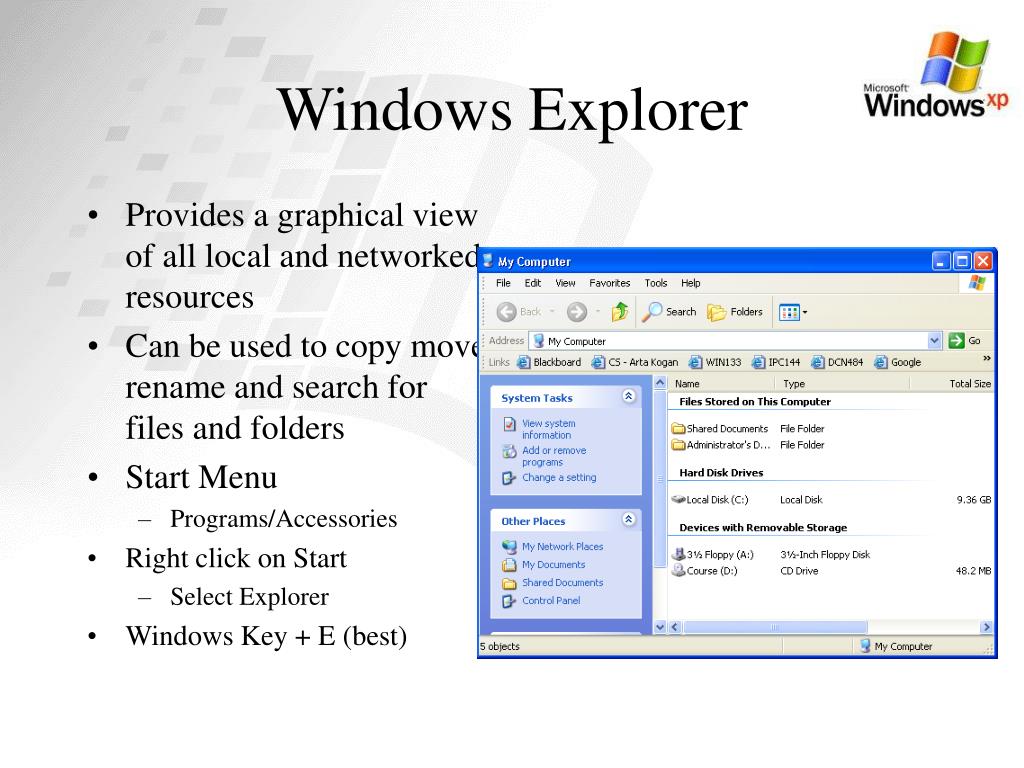1024x768 pixels.
Task: Open the Search pane magnifier
Action: (651, 312)
